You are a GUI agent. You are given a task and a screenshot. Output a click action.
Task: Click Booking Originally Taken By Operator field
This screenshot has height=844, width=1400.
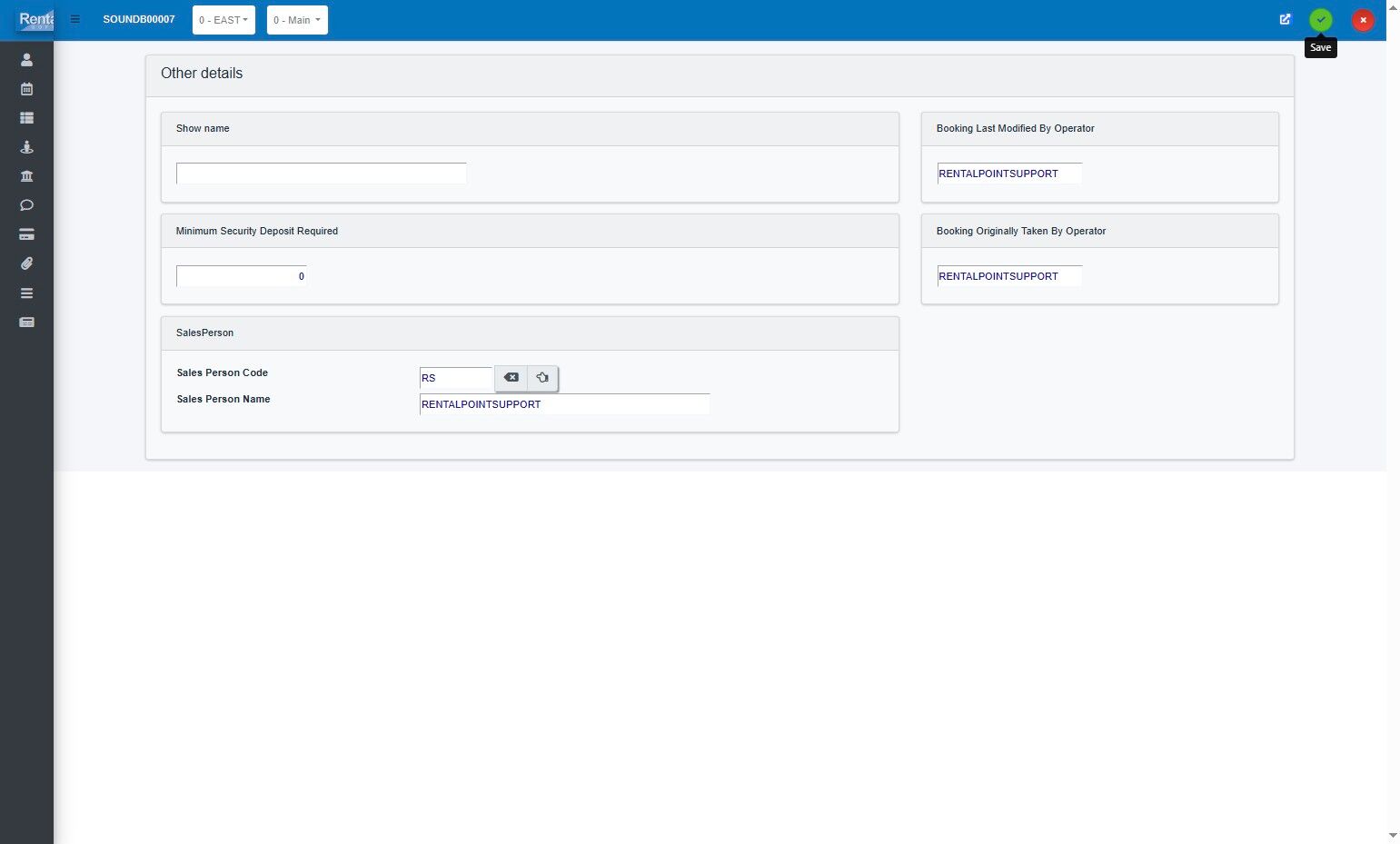point(1009,276)
